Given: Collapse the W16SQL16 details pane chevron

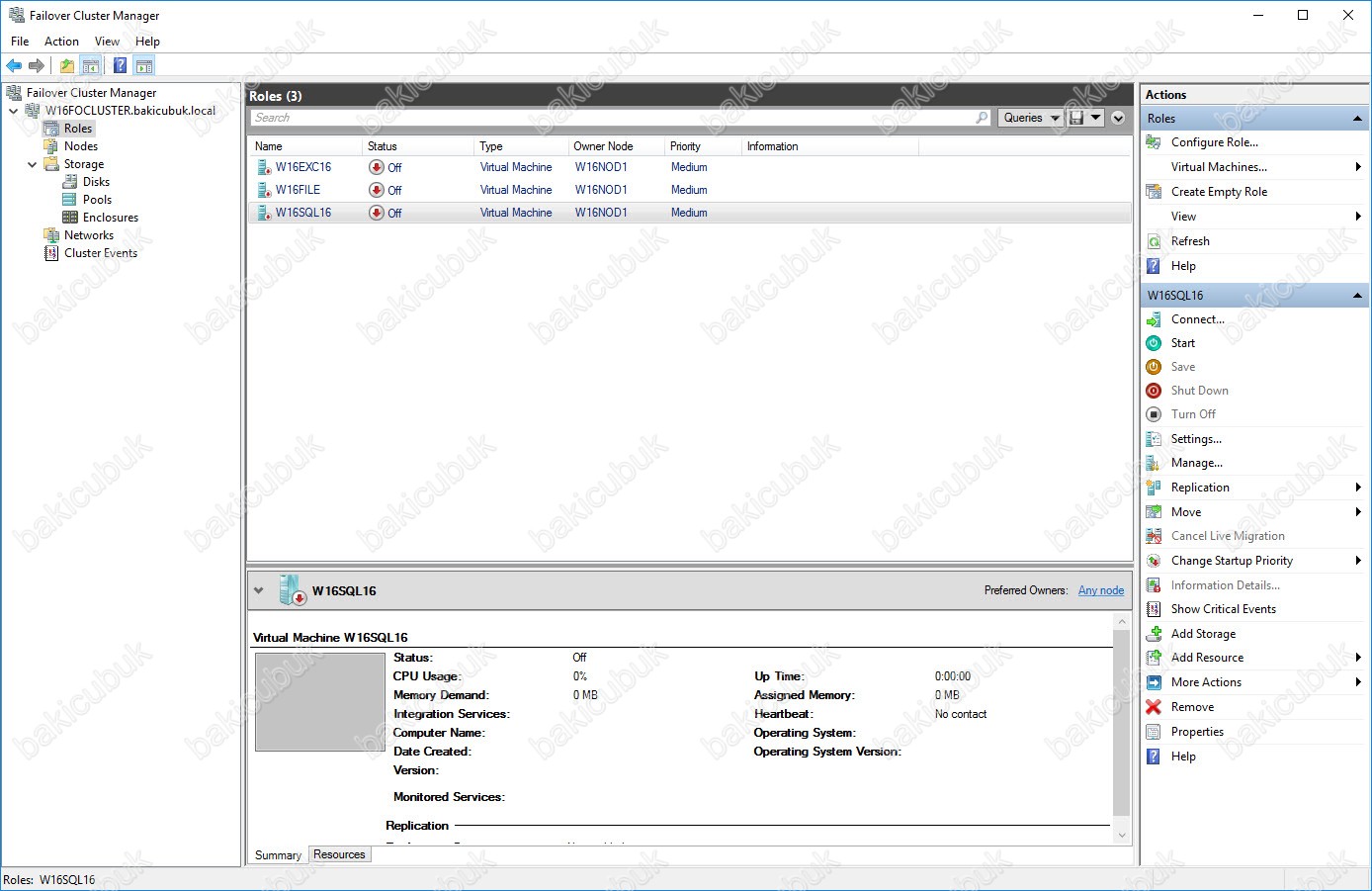Looking at the screenshot, I should [x=259, y=591].
